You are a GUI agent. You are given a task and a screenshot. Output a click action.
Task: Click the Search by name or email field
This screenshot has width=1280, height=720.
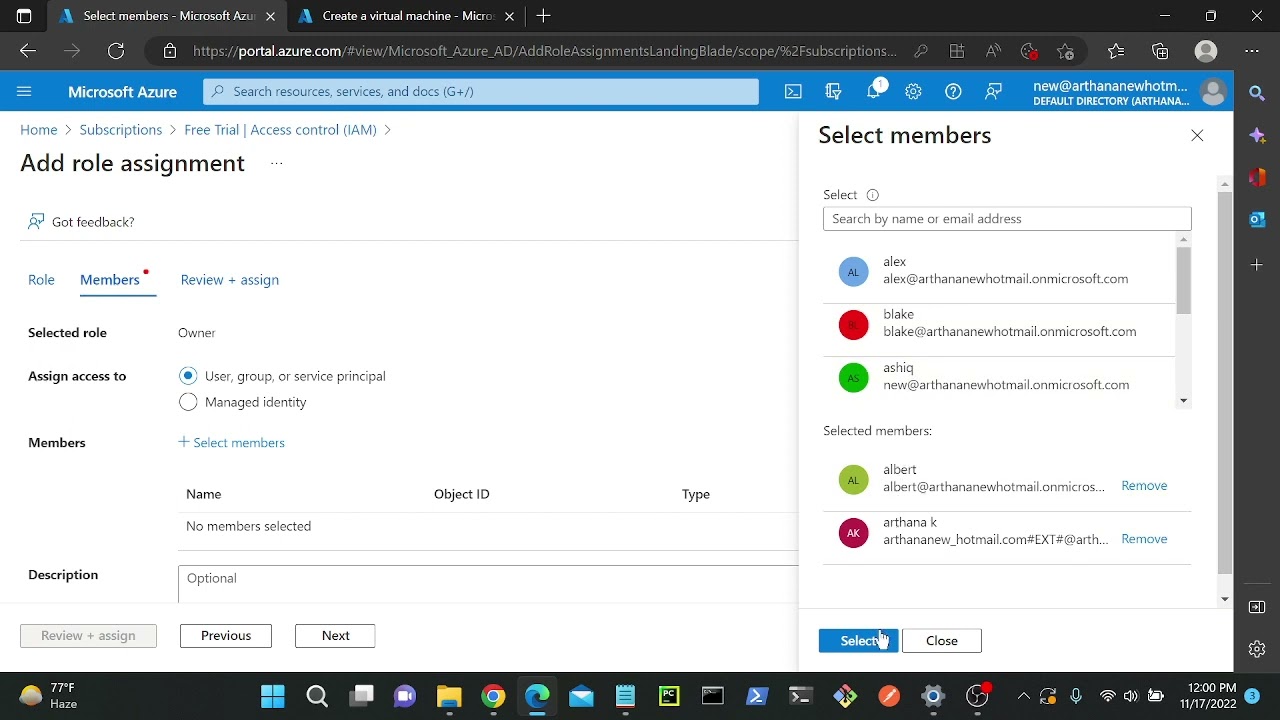tap(1007, 219)
